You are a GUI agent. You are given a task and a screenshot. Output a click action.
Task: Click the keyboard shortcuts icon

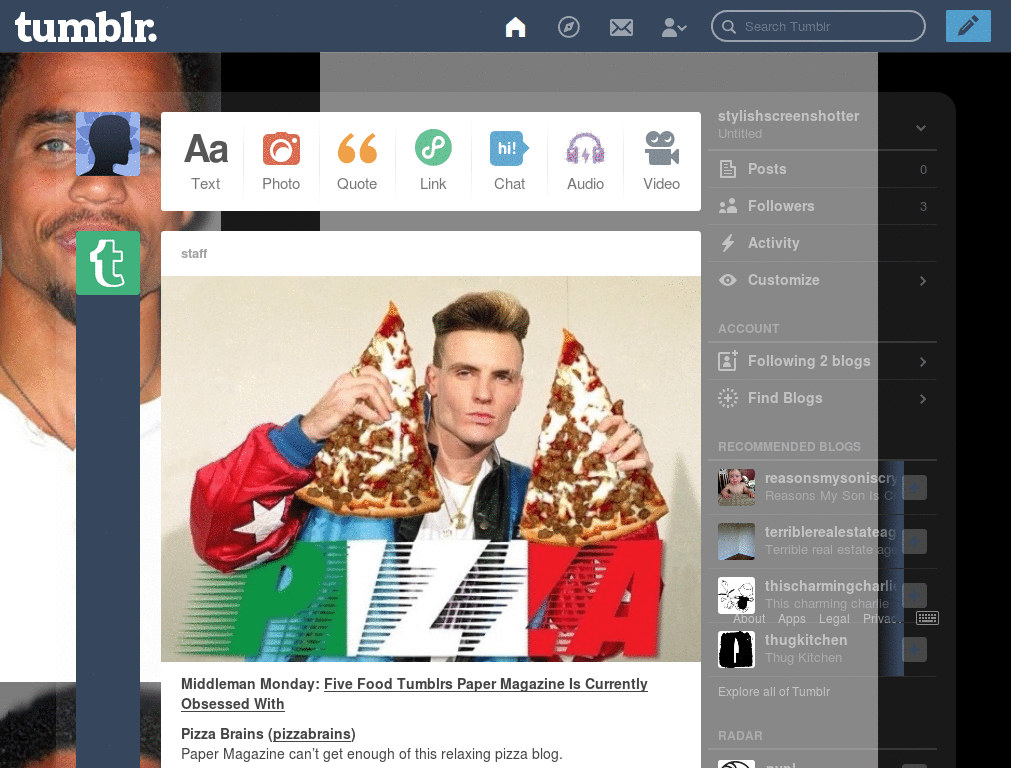(927, 618)
